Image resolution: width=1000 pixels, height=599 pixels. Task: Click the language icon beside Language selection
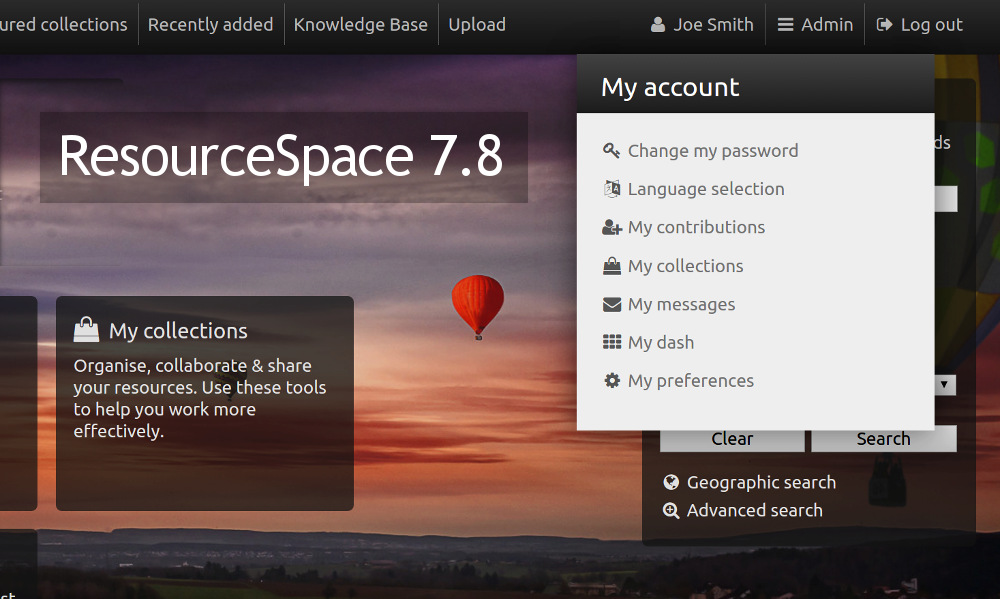coord(612,189)
